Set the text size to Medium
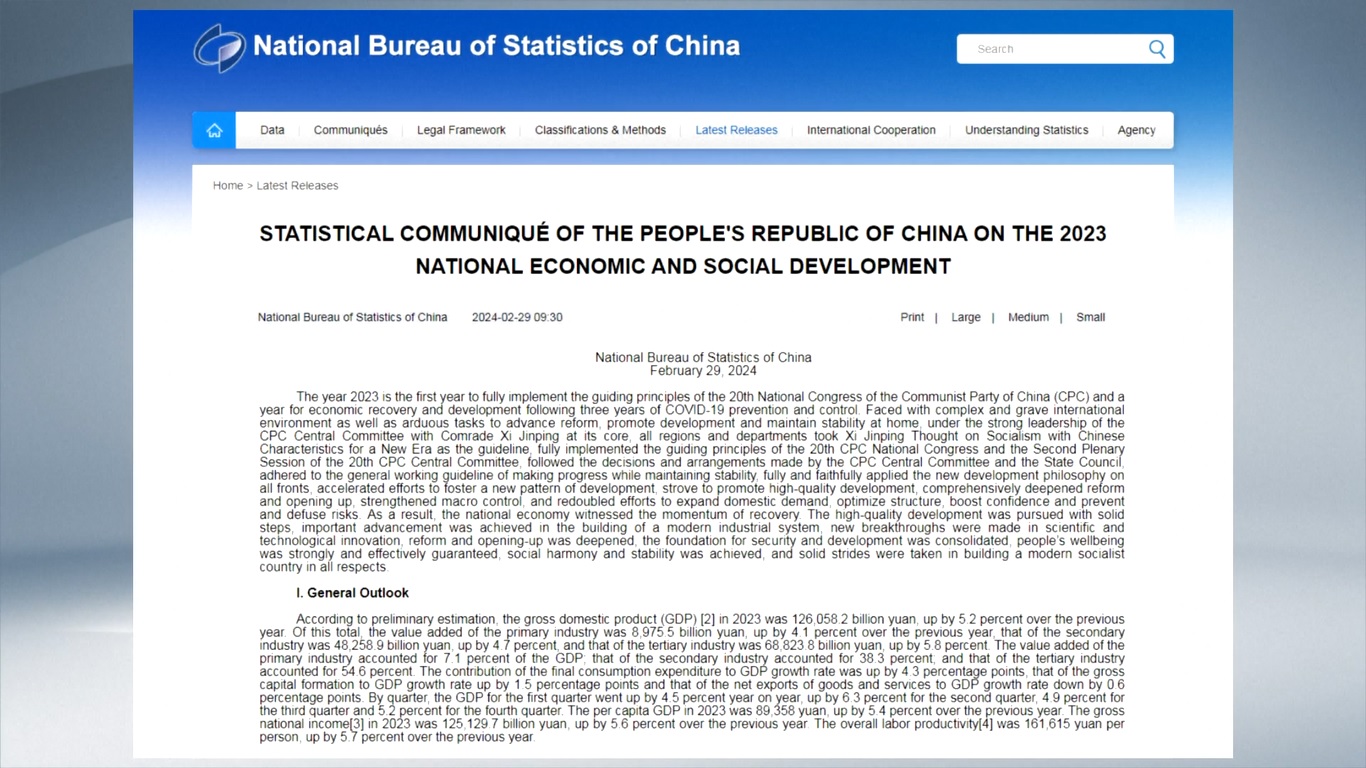 (x=1028, y=317)
